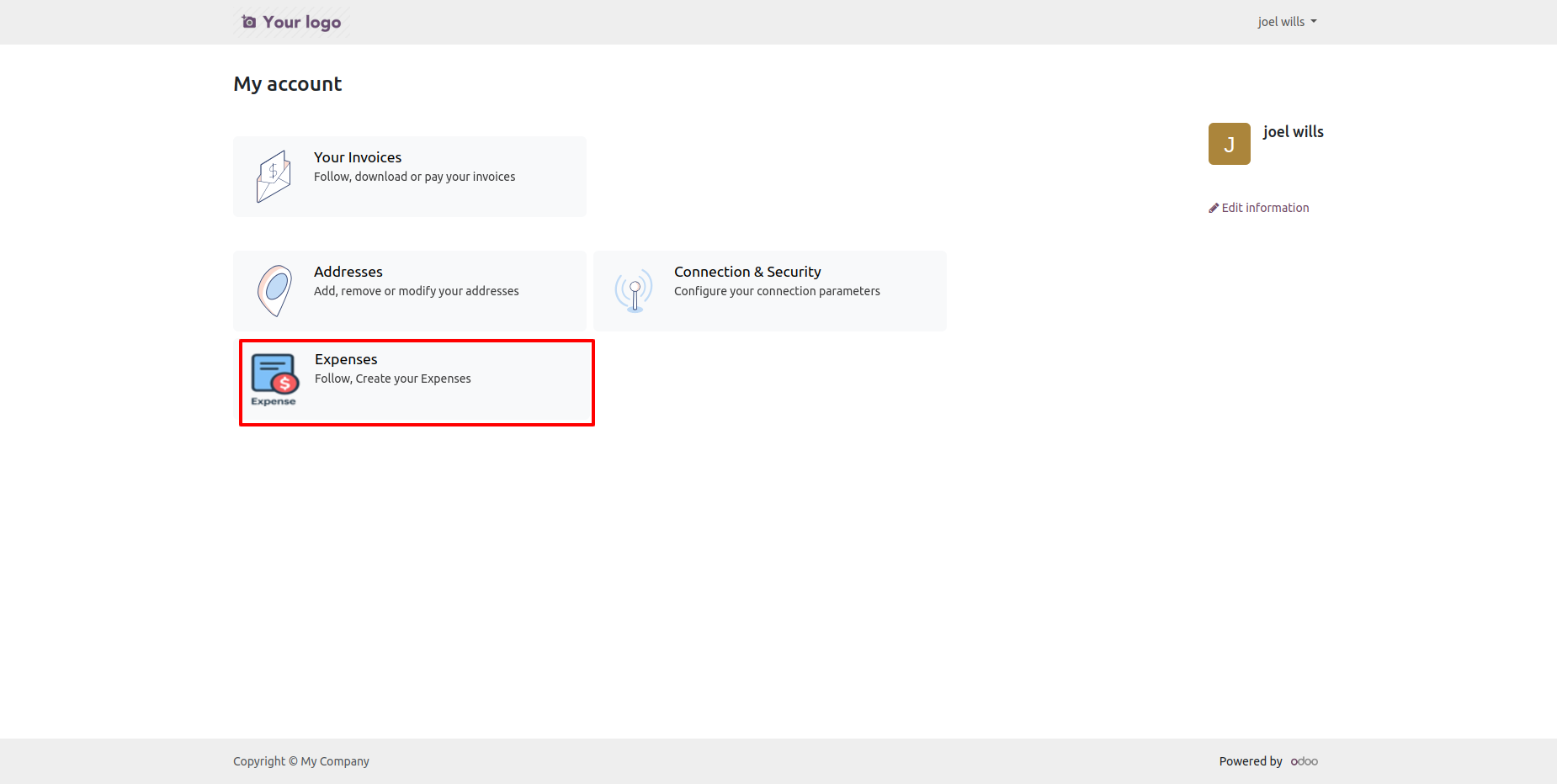Image resolution: width=1557 pixels, height=784 pixels.
Task: Click the pencil icon beside Edit information
Action: pyautogui.click(x=1214, y=208)
